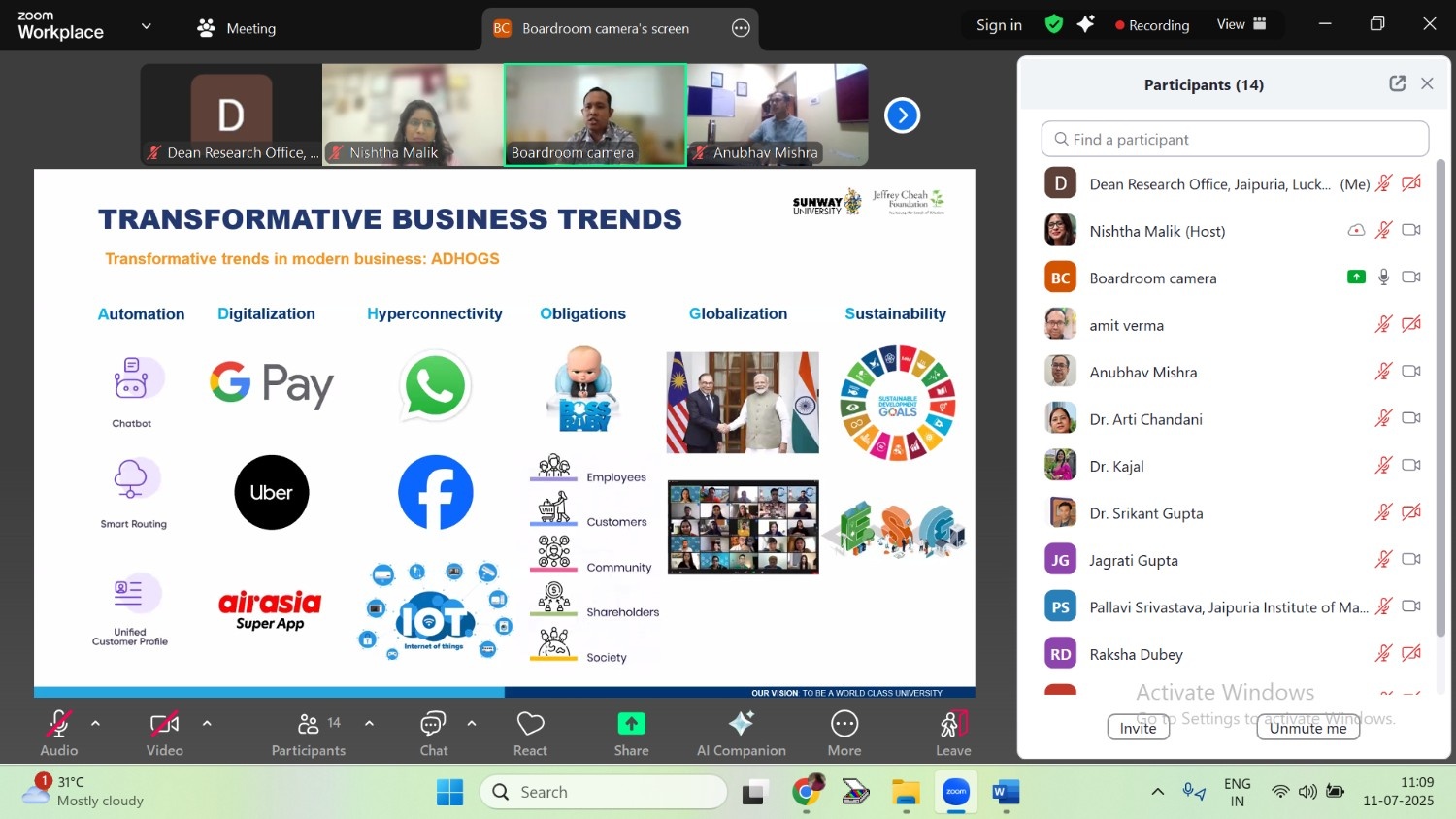Image resolution: width=1456 pixels, height=819 pixels.
Task: Open ENG IN language switcher in taskbar
Action: click(1238, 792)
